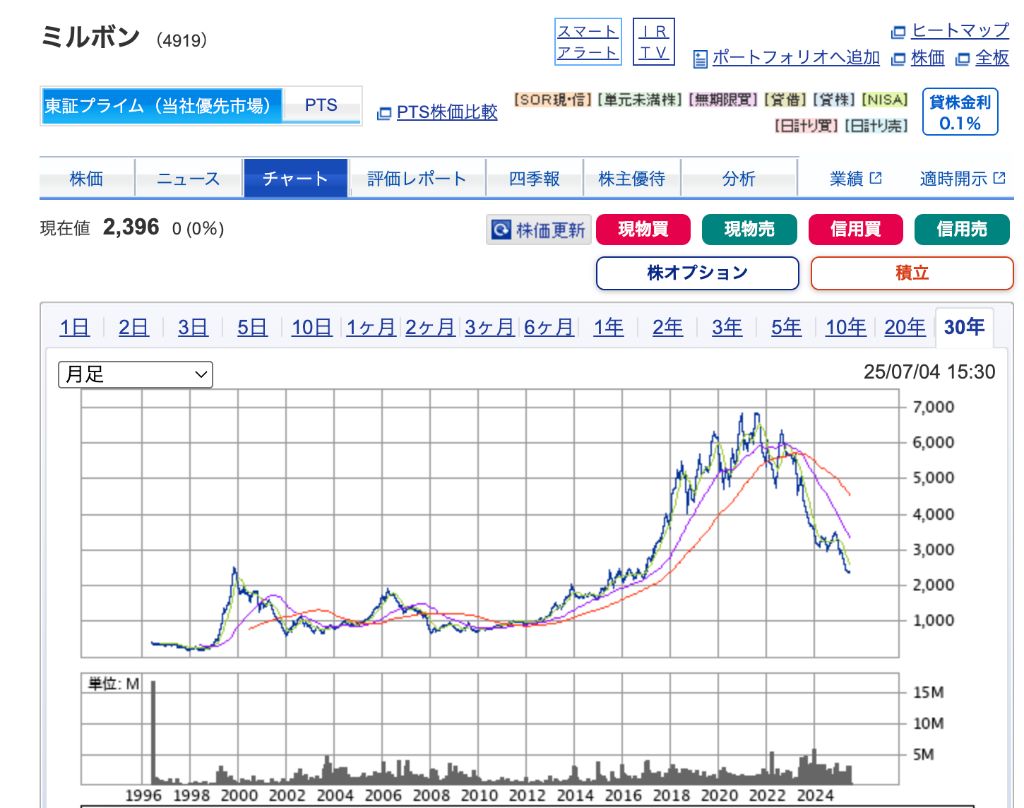Select the 1ヶ月 chart range
1024x808 pixels.
point(370,327)
